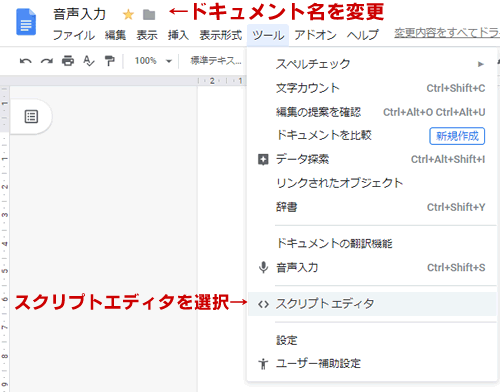Open the 表示形式 menu
This screenshot has height=392, width=500.
220,35
